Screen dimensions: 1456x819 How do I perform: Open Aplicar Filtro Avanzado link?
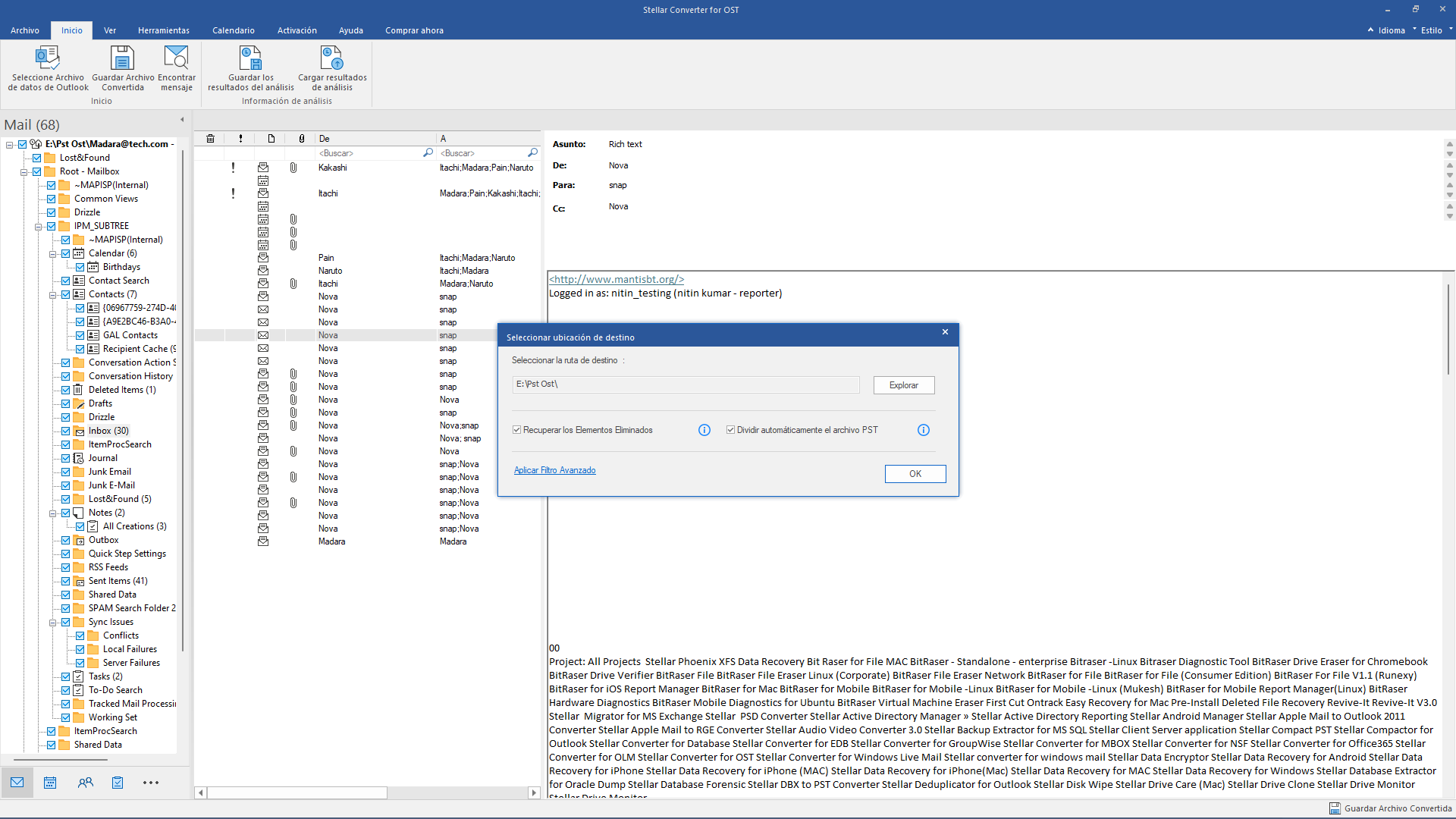(x=555, y=470)
